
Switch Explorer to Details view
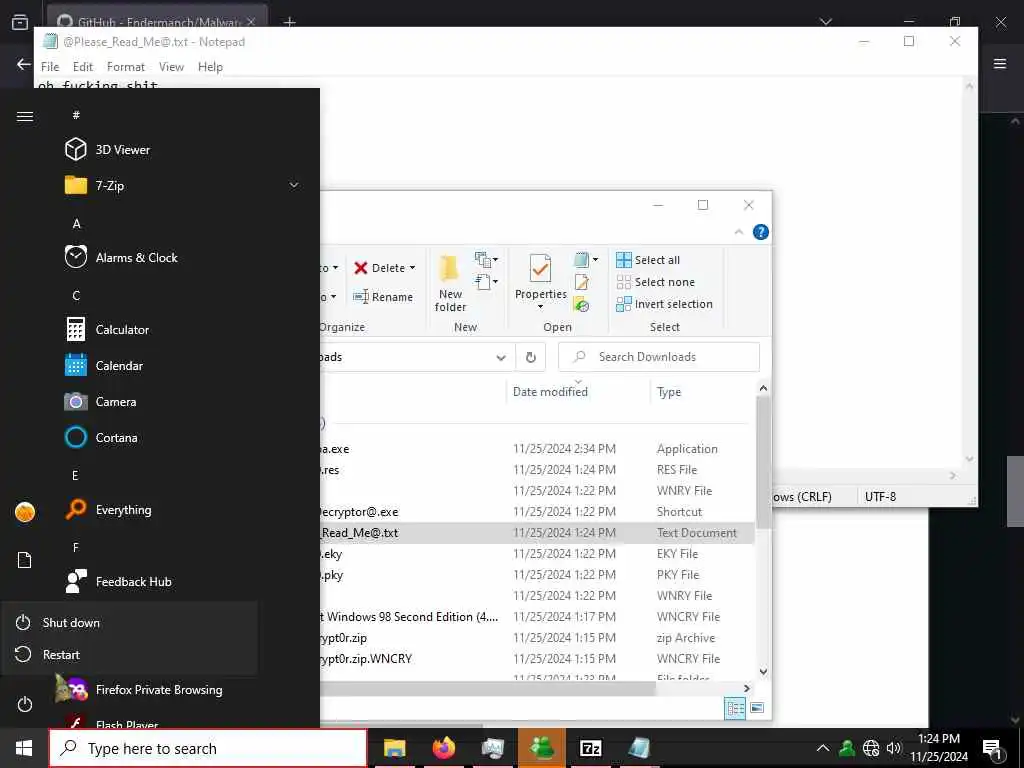tap(735, 708)
